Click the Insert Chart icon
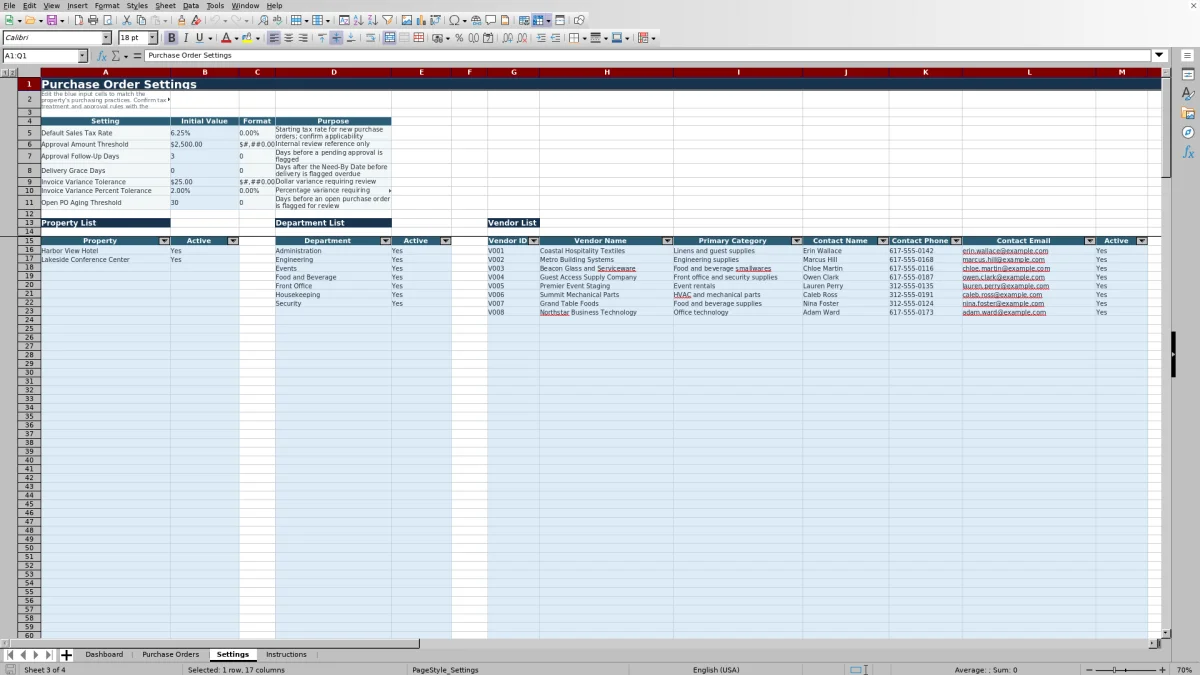 point(421,20)
